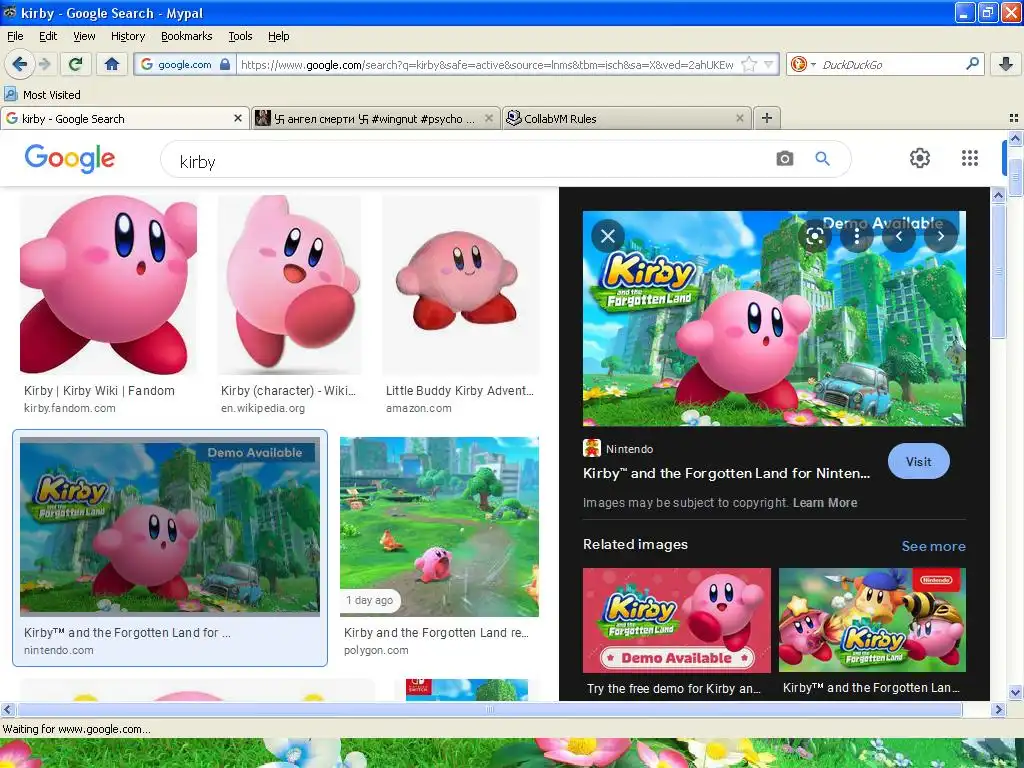
Task: Open the polygon.com Kirby image result
Action: [440, 526]
